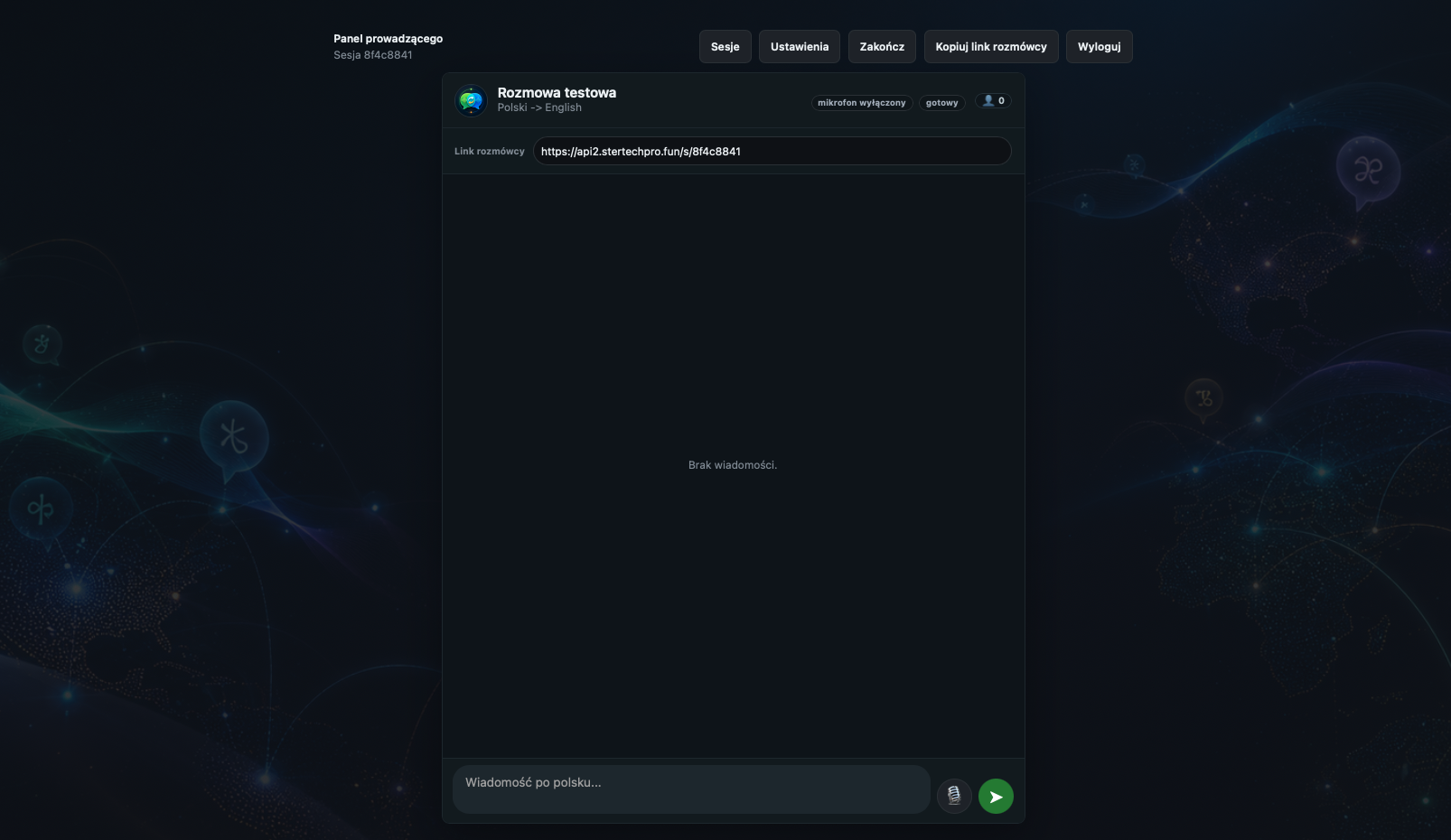Log out with Wyloguj button
This screenshot has height=840, width=1451.
click(x=1099, y=47)
